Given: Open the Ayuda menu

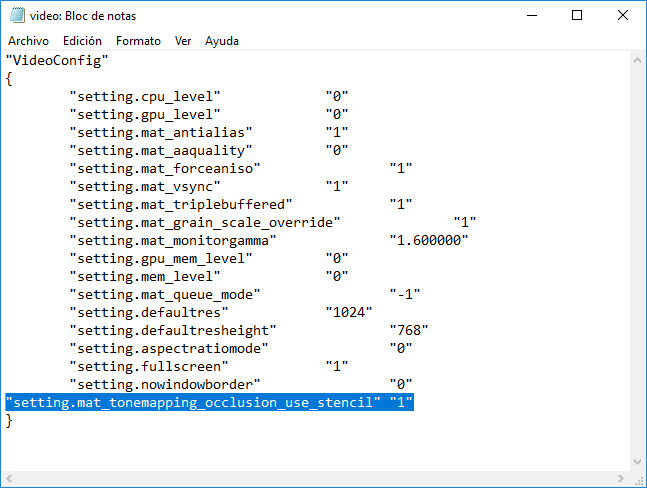Looking at the screenshot, I should point(222,41).
